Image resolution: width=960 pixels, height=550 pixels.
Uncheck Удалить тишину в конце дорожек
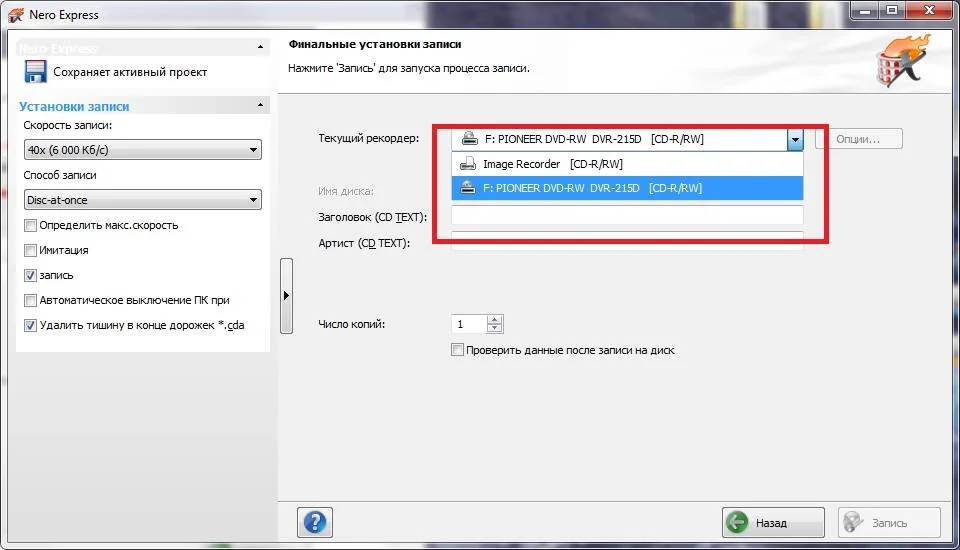(30, 325)
